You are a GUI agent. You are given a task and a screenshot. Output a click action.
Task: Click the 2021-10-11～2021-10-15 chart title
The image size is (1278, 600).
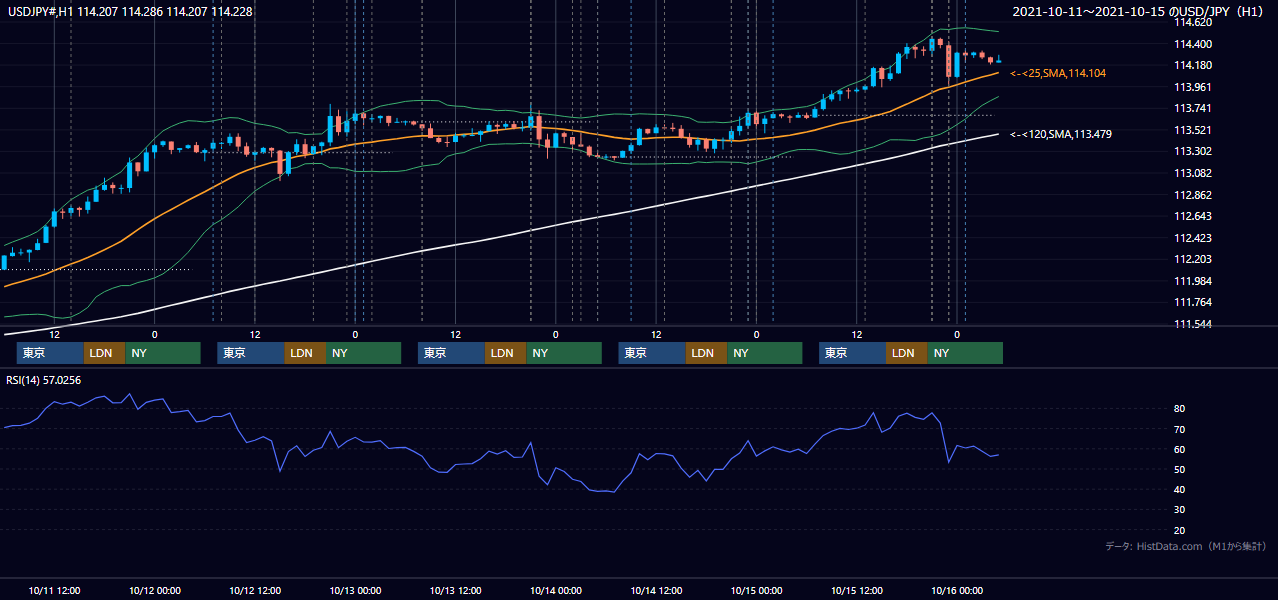[1139, 11]
